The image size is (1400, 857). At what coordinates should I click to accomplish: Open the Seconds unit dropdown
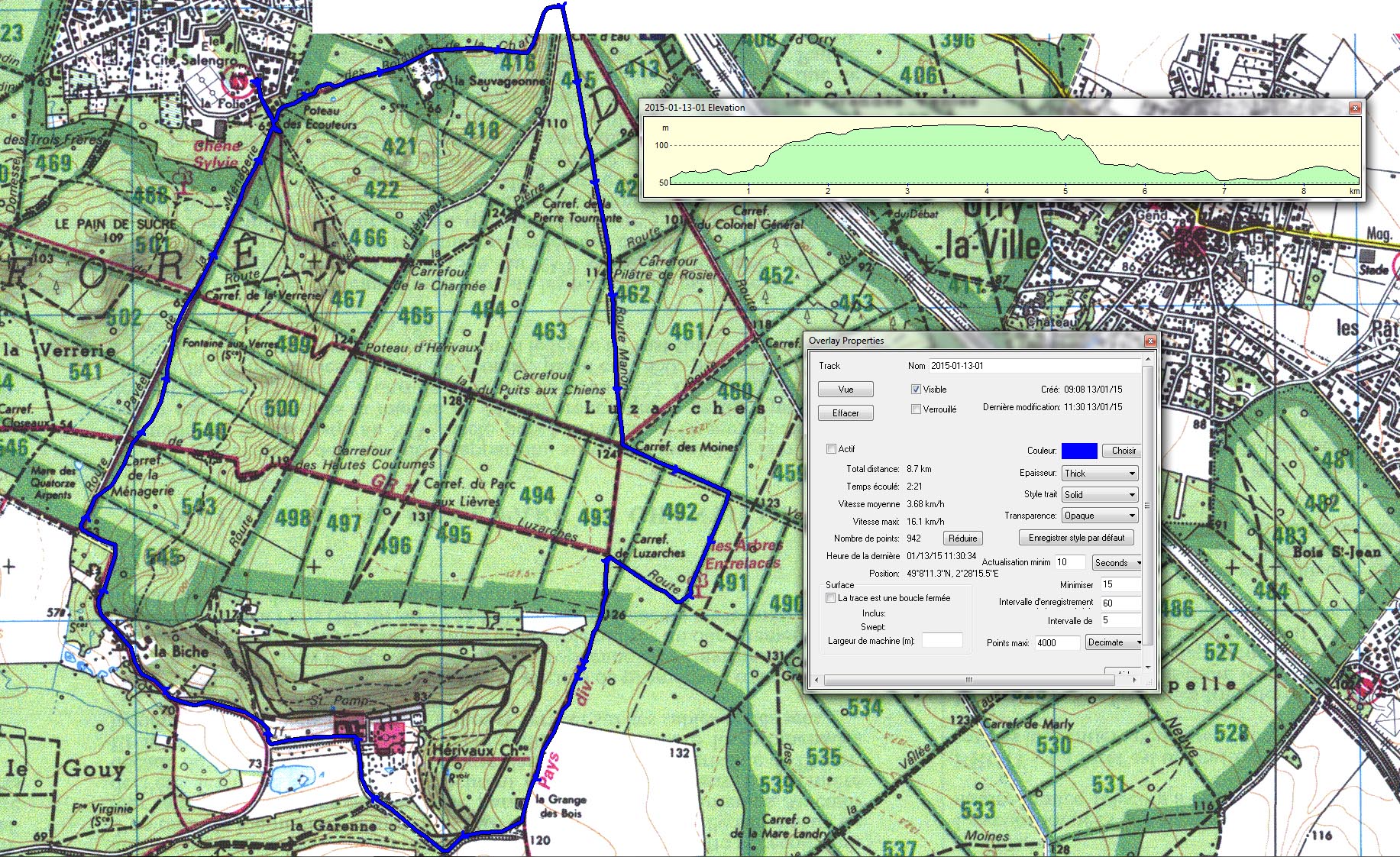tap(1117, 563)
